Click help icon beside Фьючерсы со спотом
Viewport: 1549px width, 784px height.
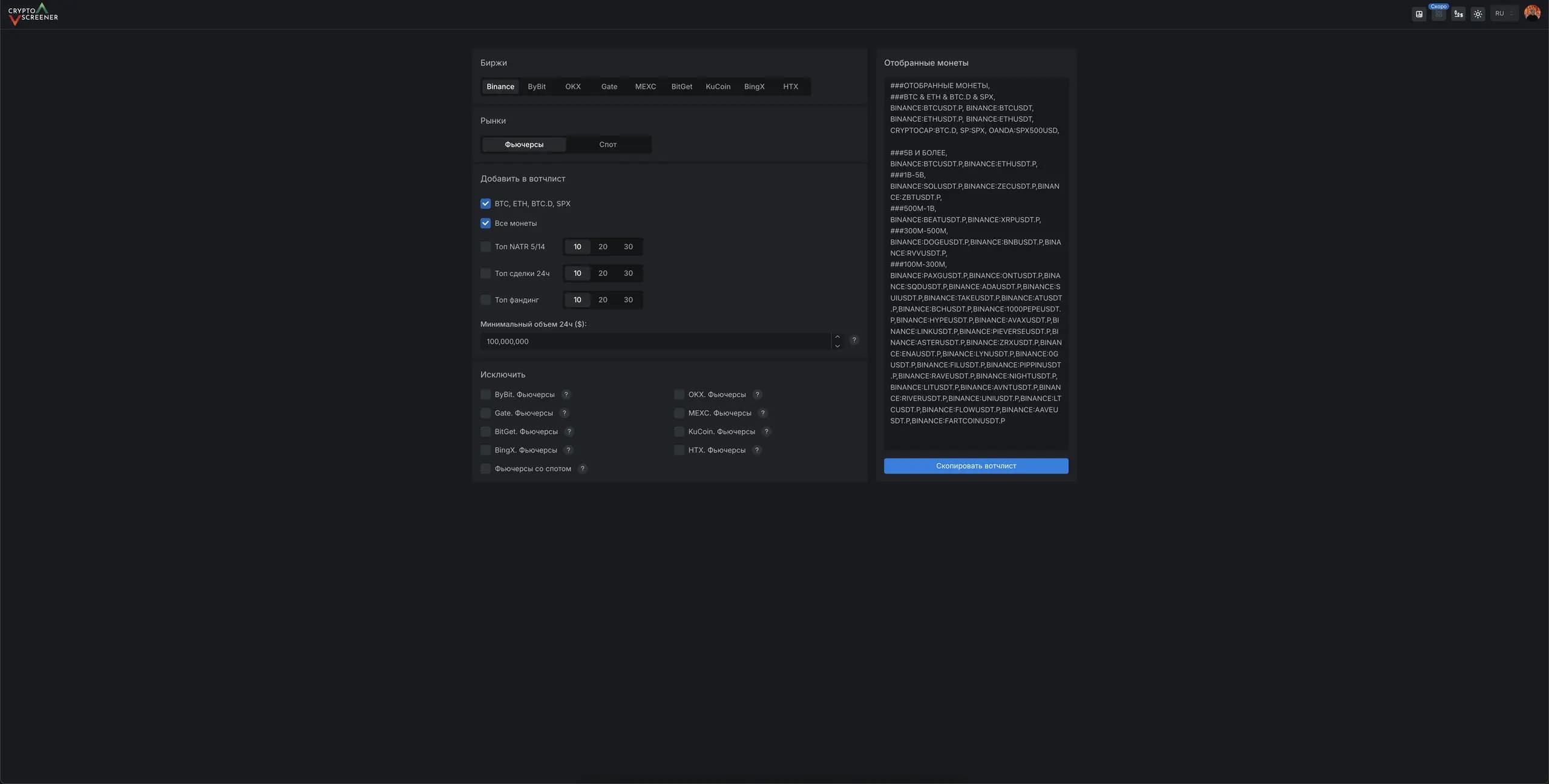(x=582, y=468)
